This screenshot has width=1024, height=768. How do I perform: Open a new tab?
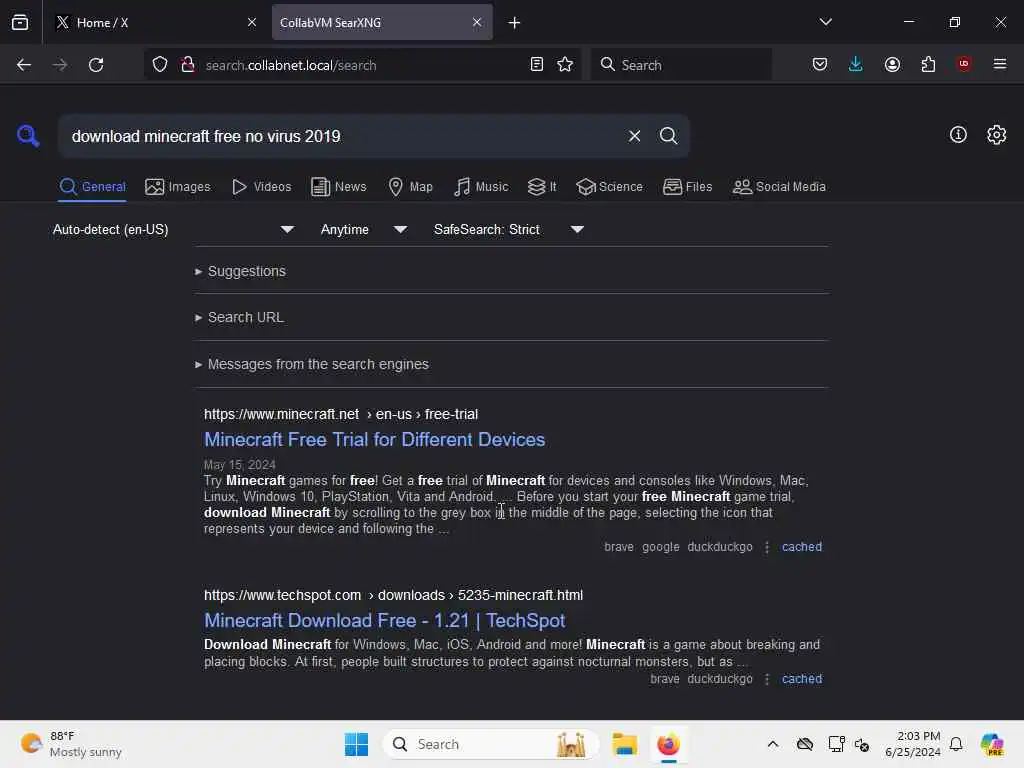[514, 23]
